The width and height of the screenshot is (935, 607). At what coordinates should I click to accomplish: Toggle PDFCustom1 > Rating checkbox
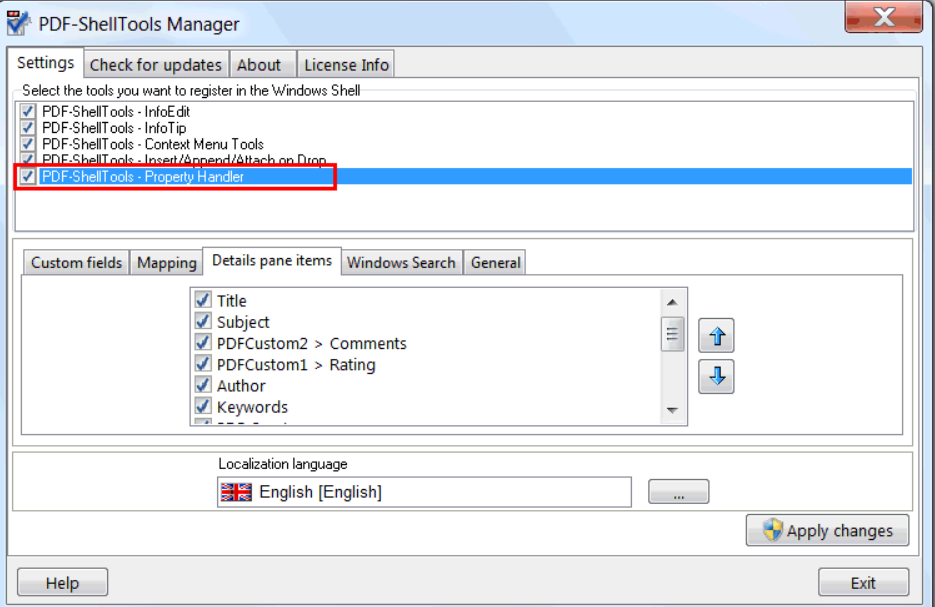click(x=203, y=364)
